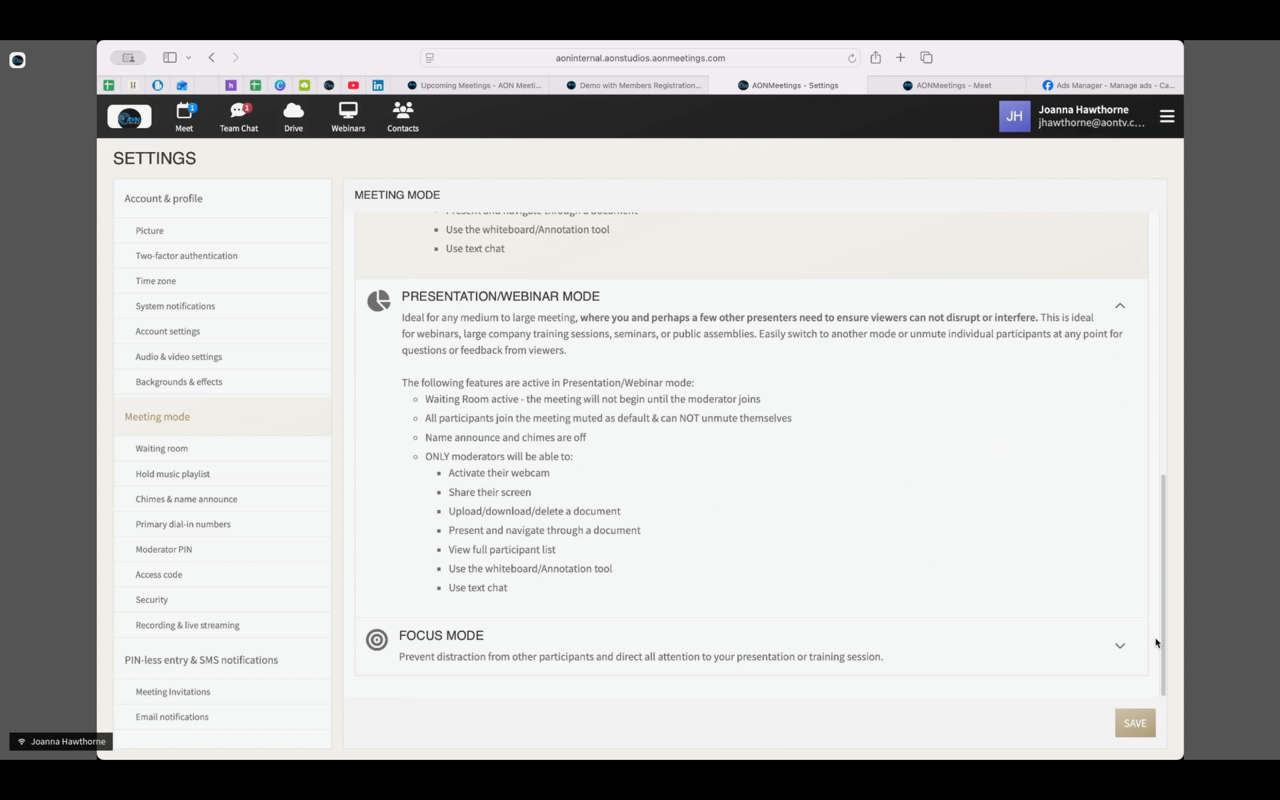Click the SAVE button
The width and height of the screenshot is (1280, 800).
pyautogui.click(x=1134, y=722)
